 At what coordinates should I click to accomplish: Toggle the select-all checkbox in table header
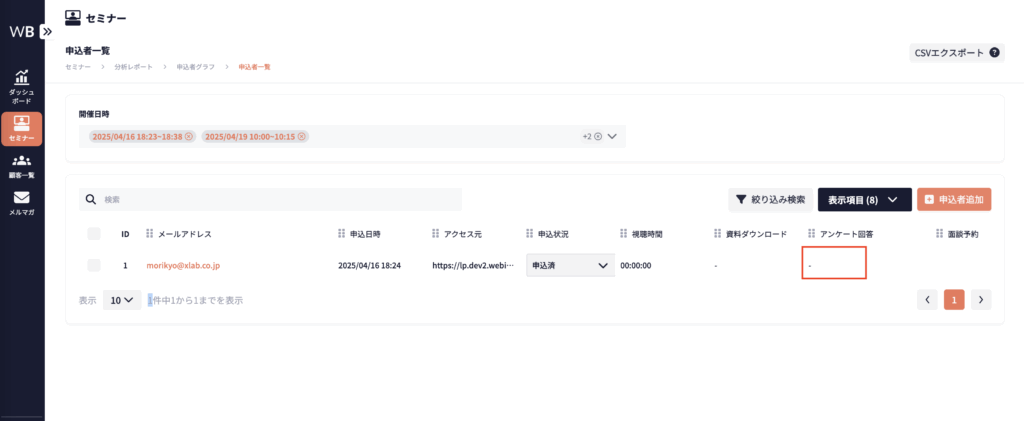[94, 234]
